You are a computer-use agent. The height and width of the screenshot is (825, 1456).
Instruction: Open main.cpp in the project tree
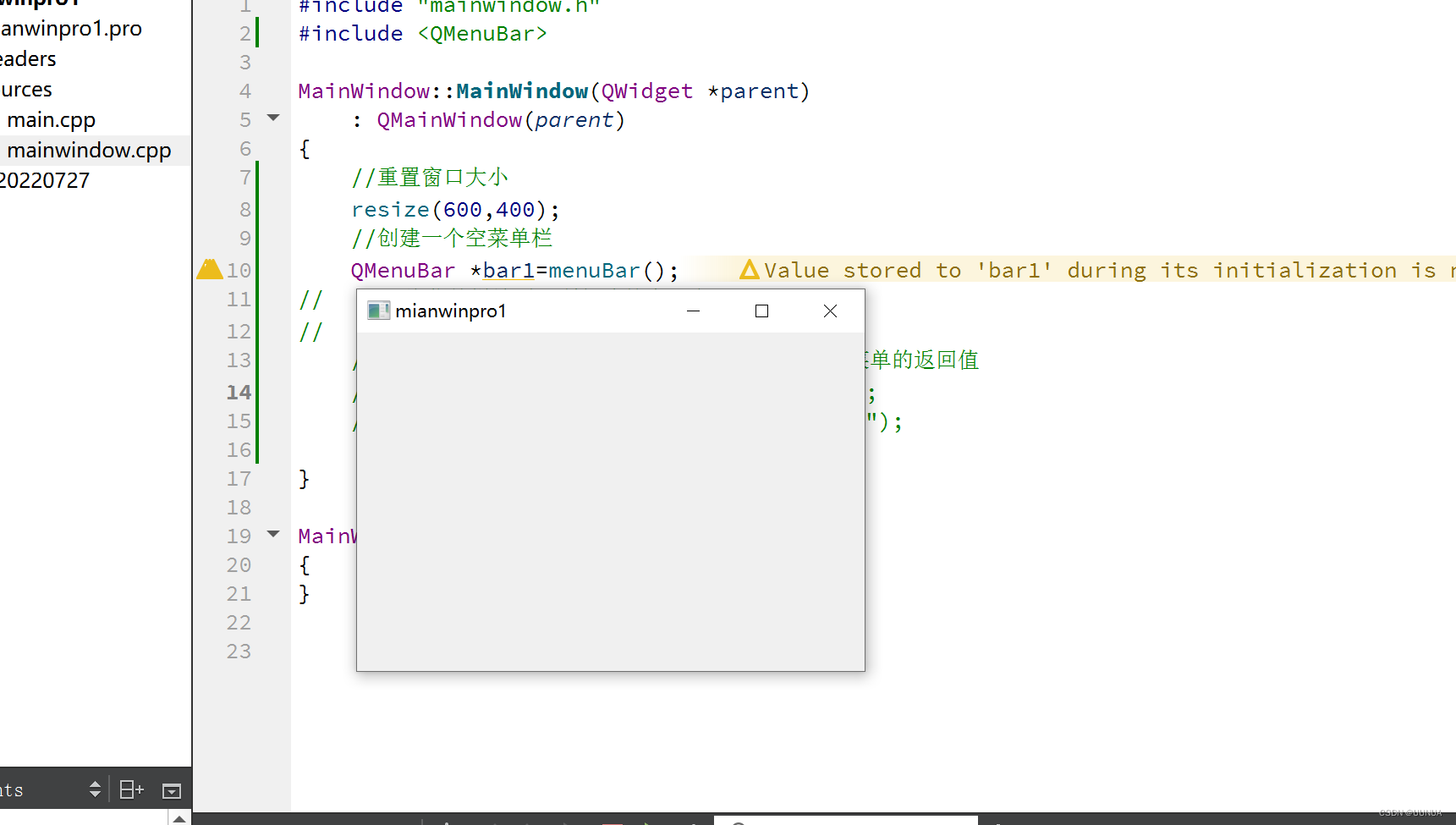point(51,120)
